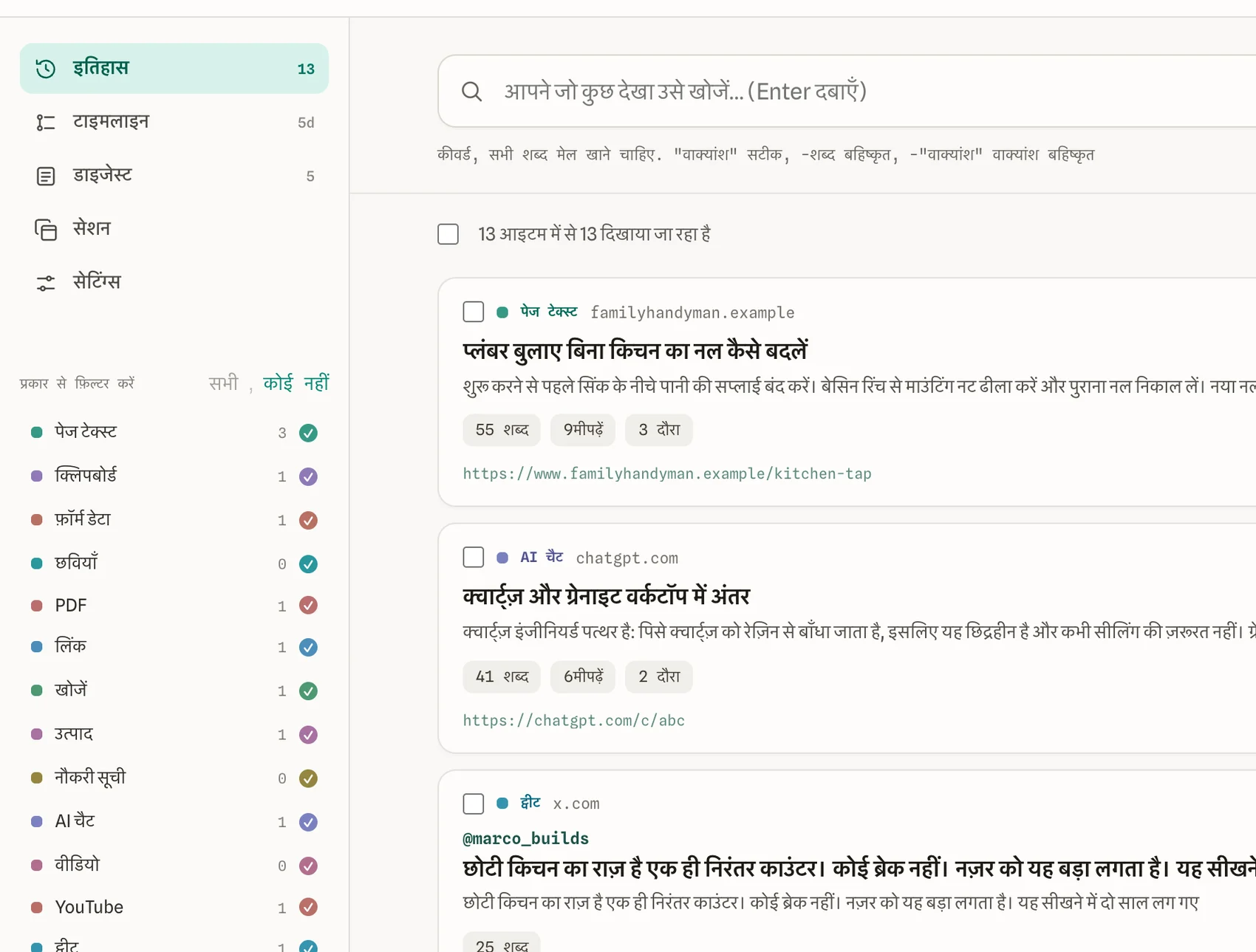
Task: Toggle the खोजें filter checkmark
Action: pos(308,691)
